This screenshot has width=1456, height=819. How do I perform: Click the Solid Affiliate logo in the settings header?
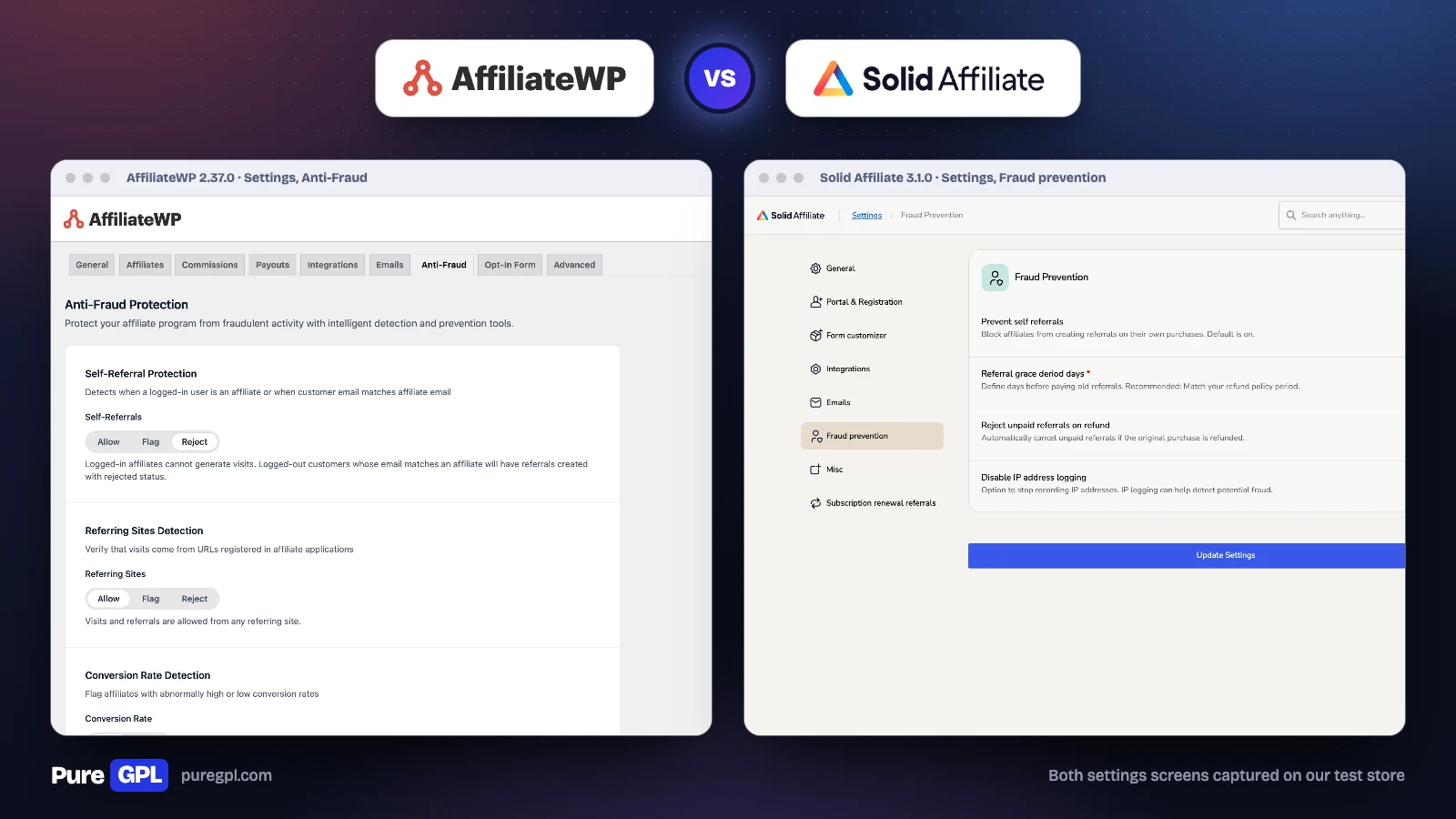click(x=791, y=216)
